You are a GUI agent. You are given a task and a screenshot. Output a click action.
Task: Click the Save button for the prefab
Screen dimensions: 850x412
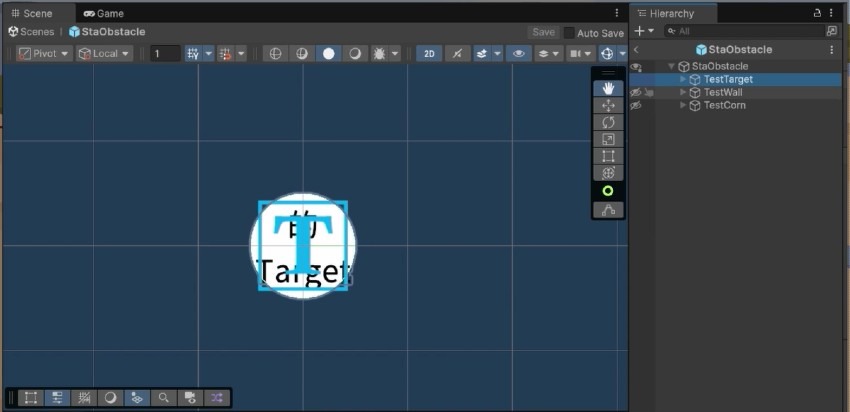click(543, 32)
